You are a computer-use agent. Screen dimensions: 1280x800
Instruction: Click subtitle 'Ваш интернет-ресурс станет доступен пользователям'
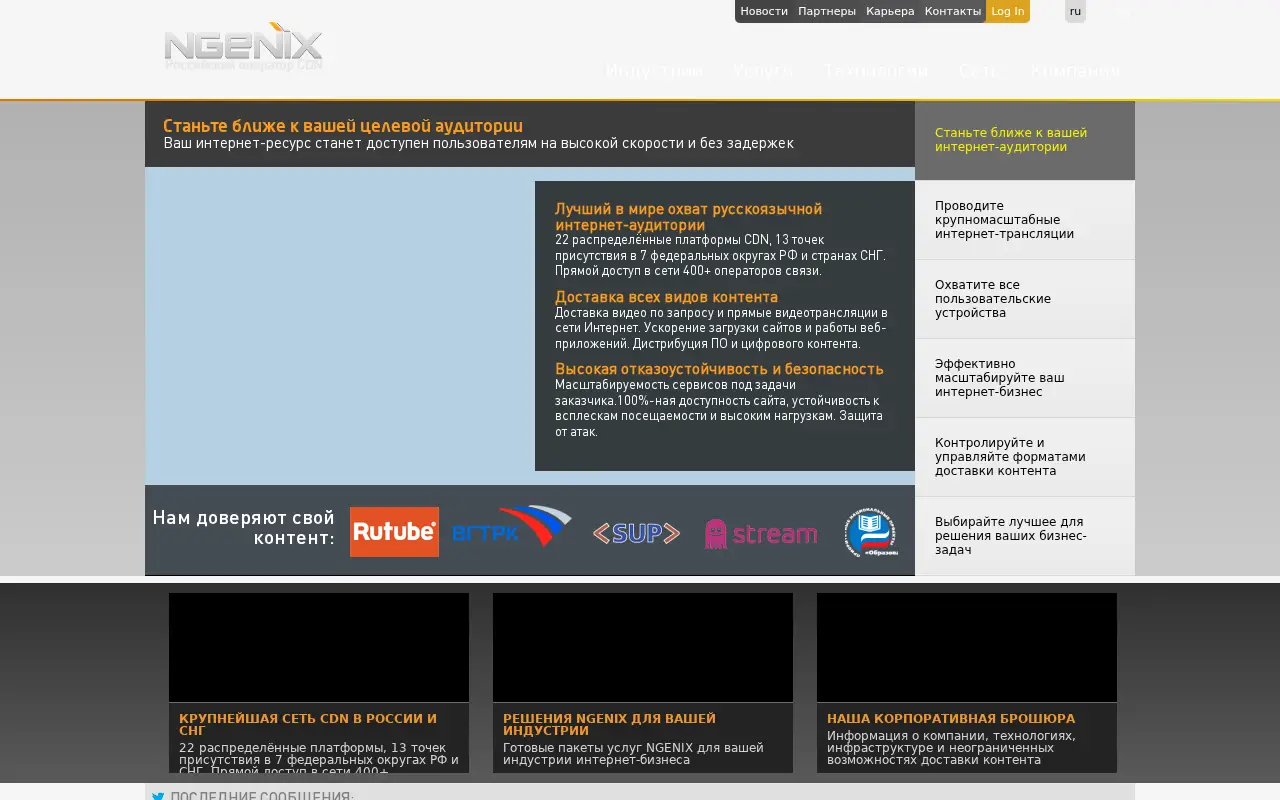pos(479,143)
